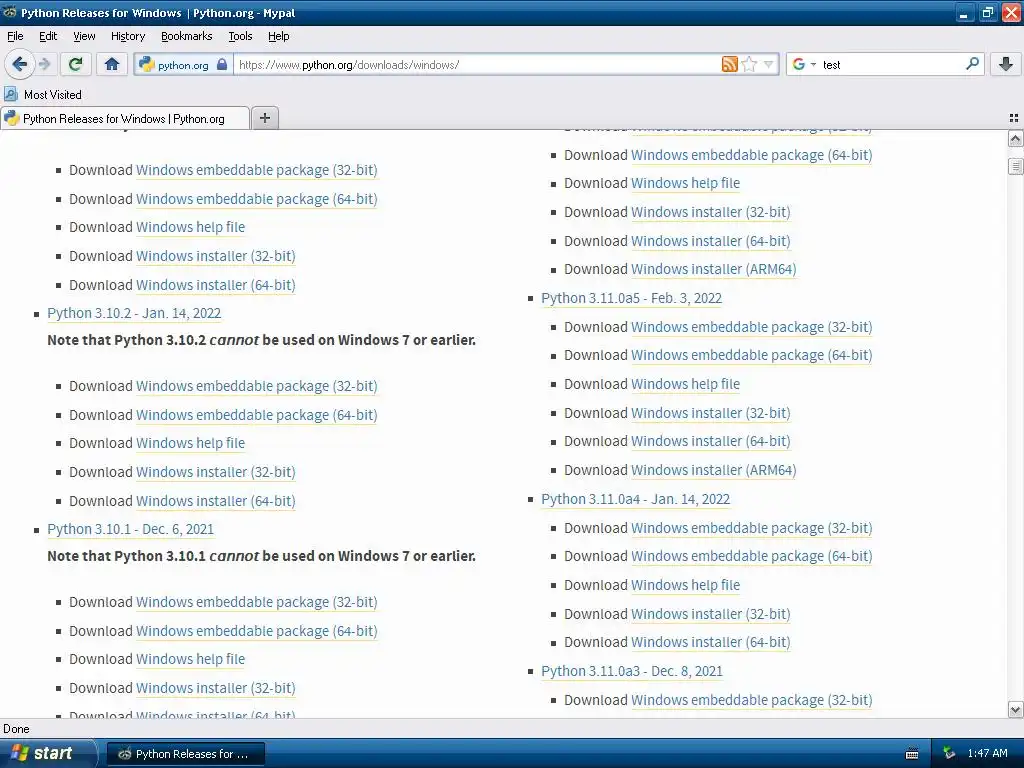Download 3.11.0a3 embeddable package (32-bit)
The width and height of the screenshot is (1024, 768).
[752, 700]
